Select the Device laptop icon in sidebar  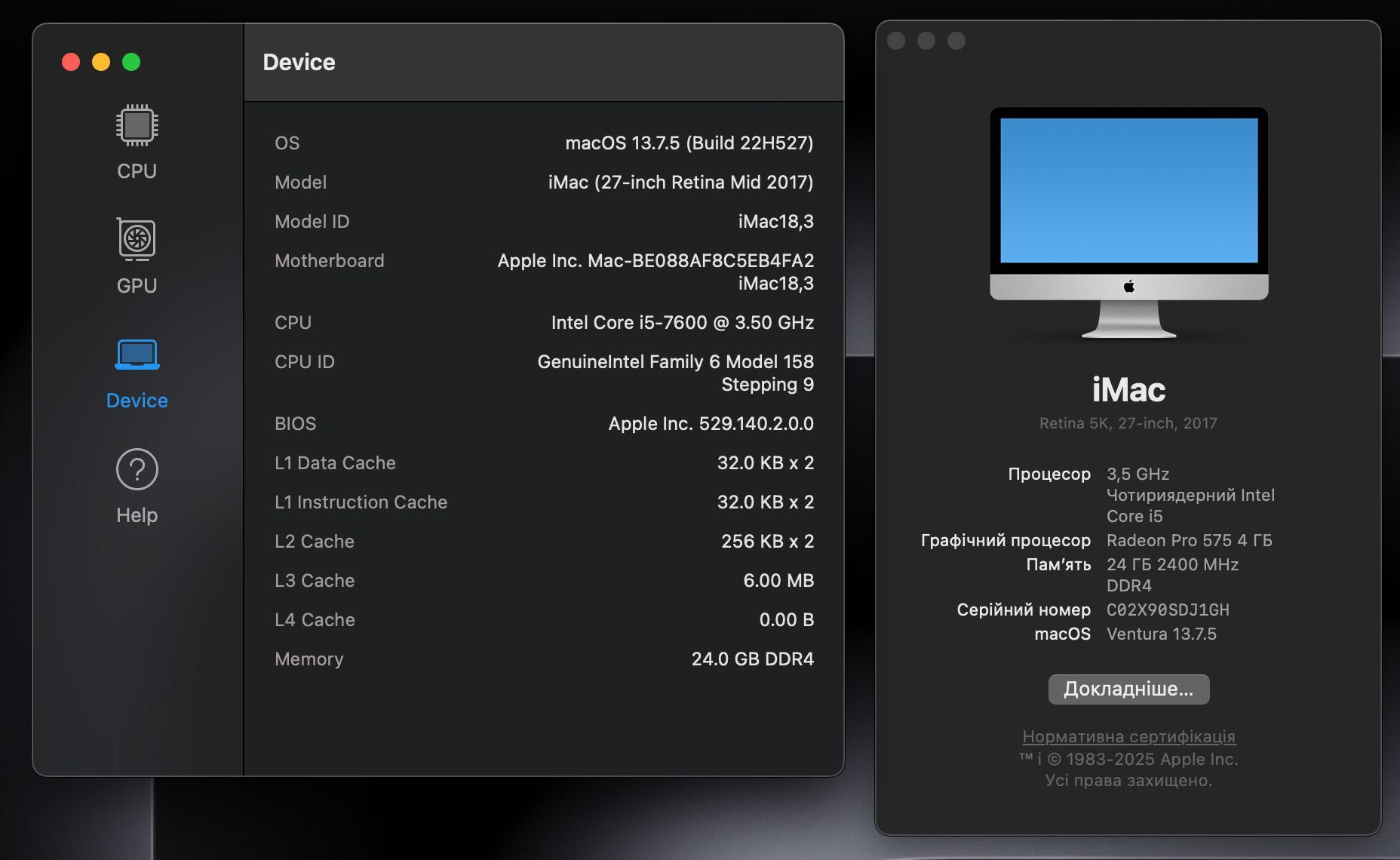(x=137, y=354)
